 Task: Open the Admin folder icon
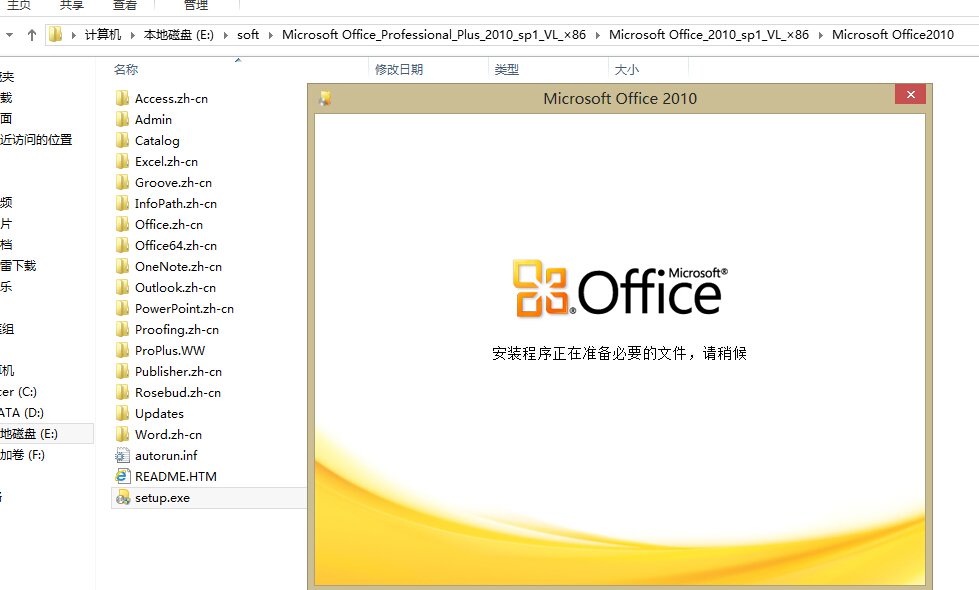point(122,119)
